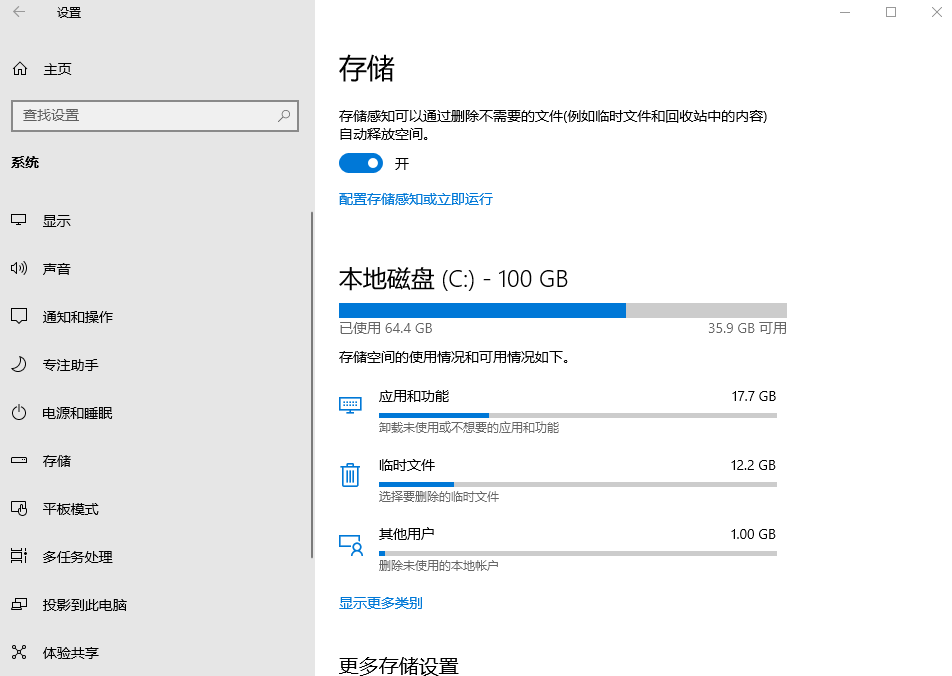This screenshot has height=676, width=952.
Task: Click the search magnifier icon
Action: point(284,116)
